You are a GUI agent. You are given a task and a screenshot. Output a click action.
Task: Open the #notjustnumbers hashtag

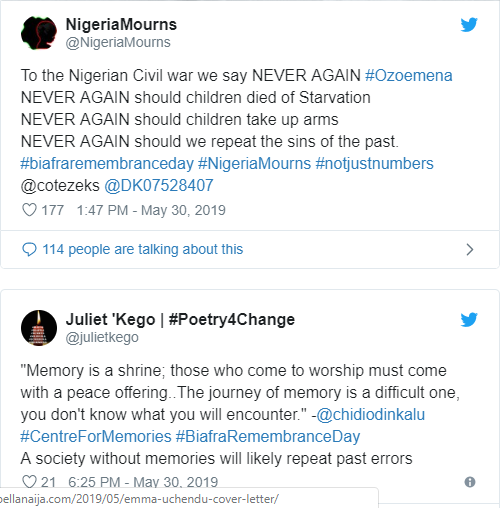point(374,164)
